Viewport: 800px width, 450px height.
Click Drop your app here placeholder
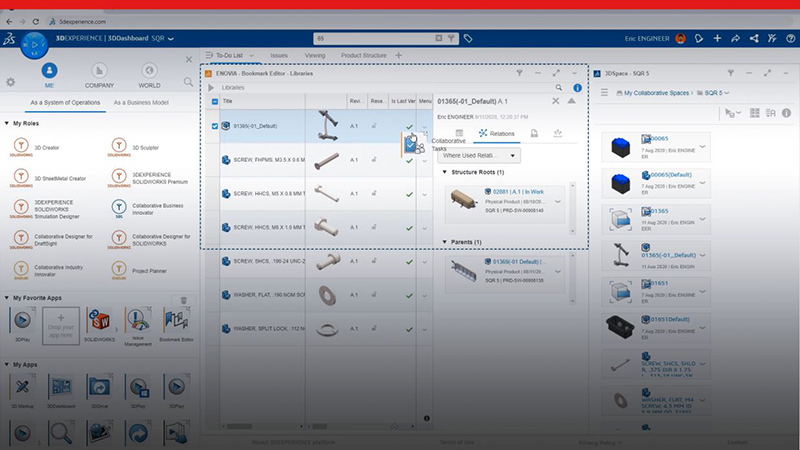pos(61,326)
